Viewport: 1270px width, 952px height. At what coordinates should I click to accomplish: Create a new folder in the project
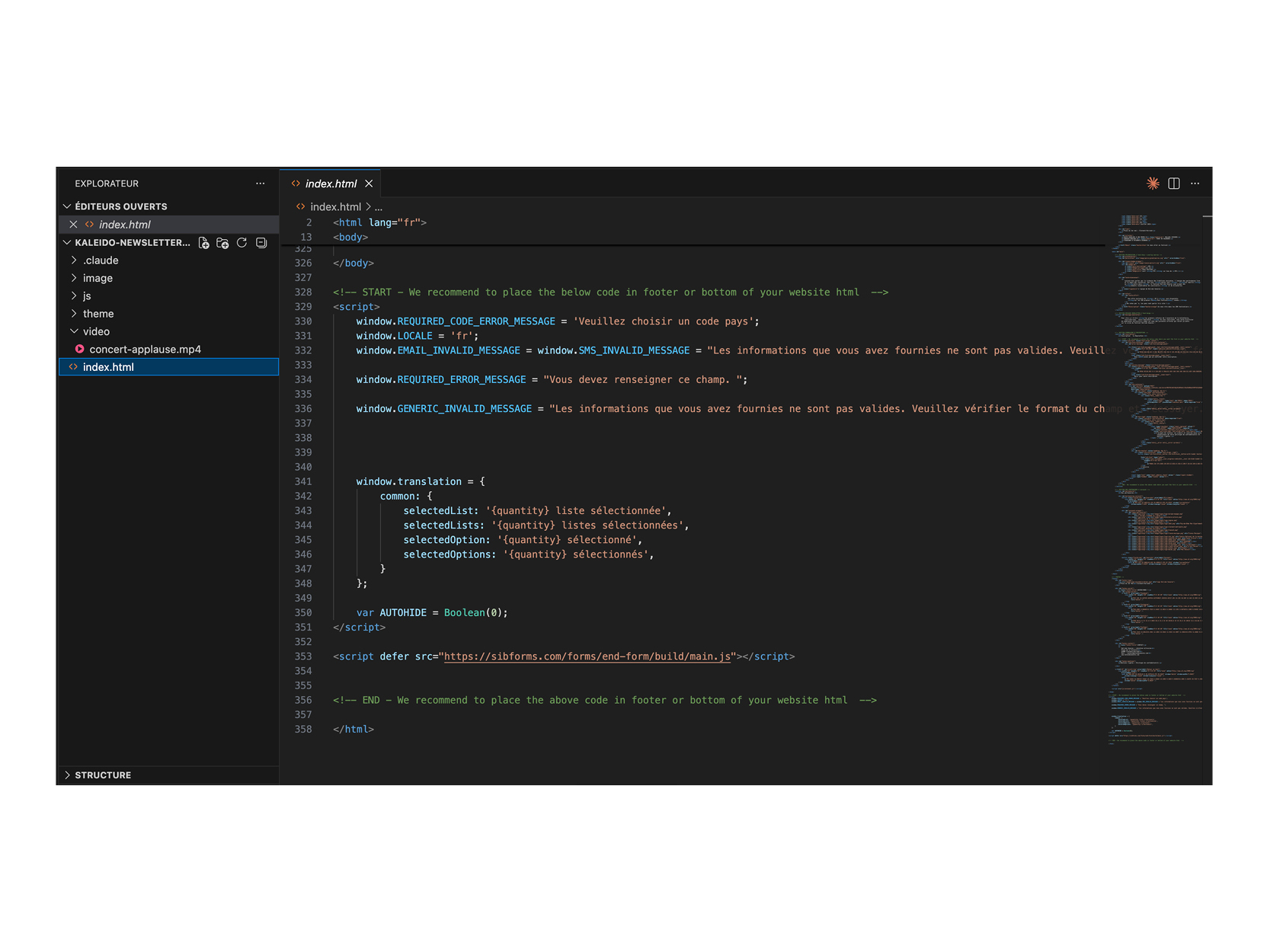pos(222,243)
